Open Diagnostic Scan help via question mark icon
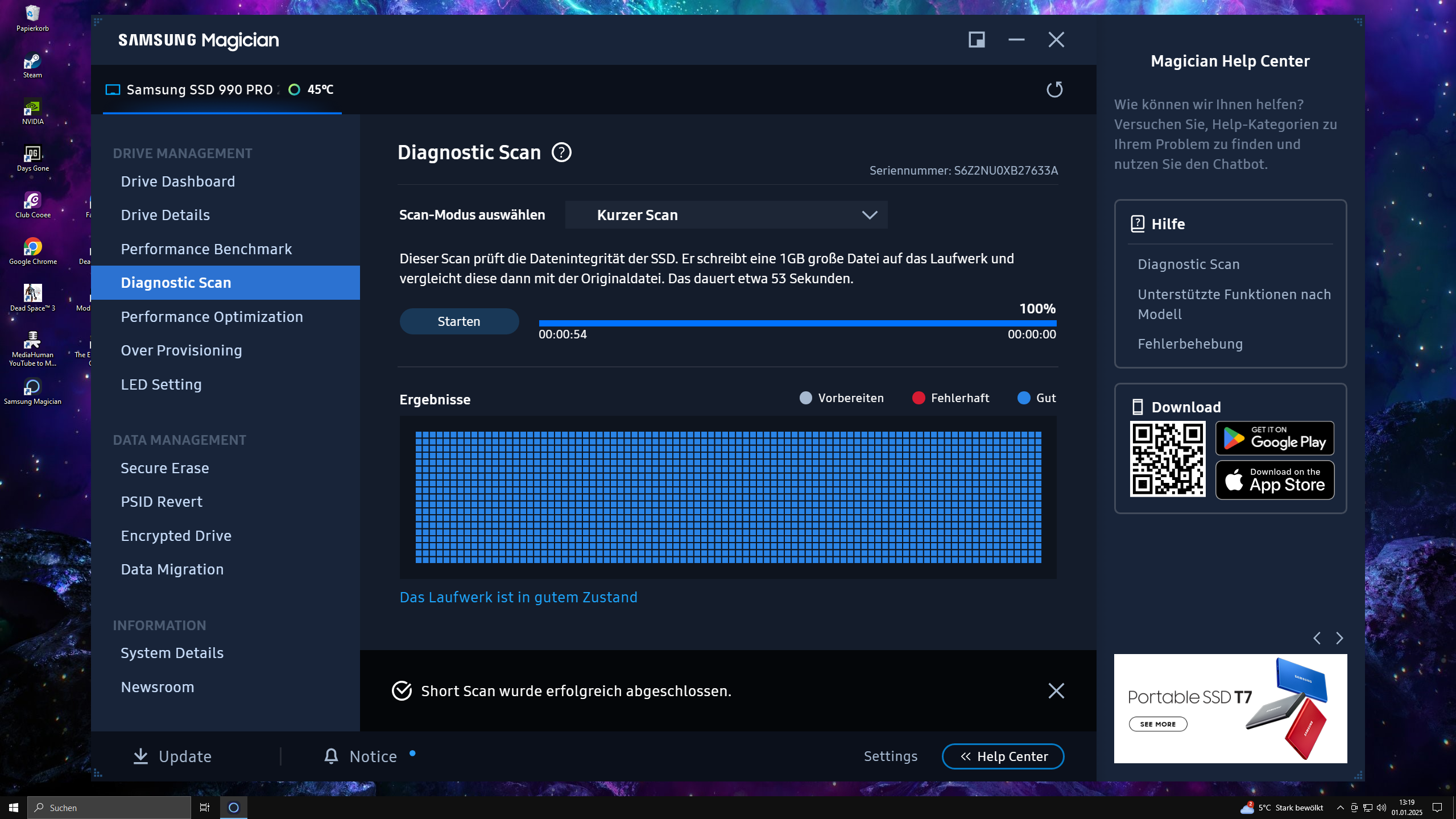 (x=561, y=152)
